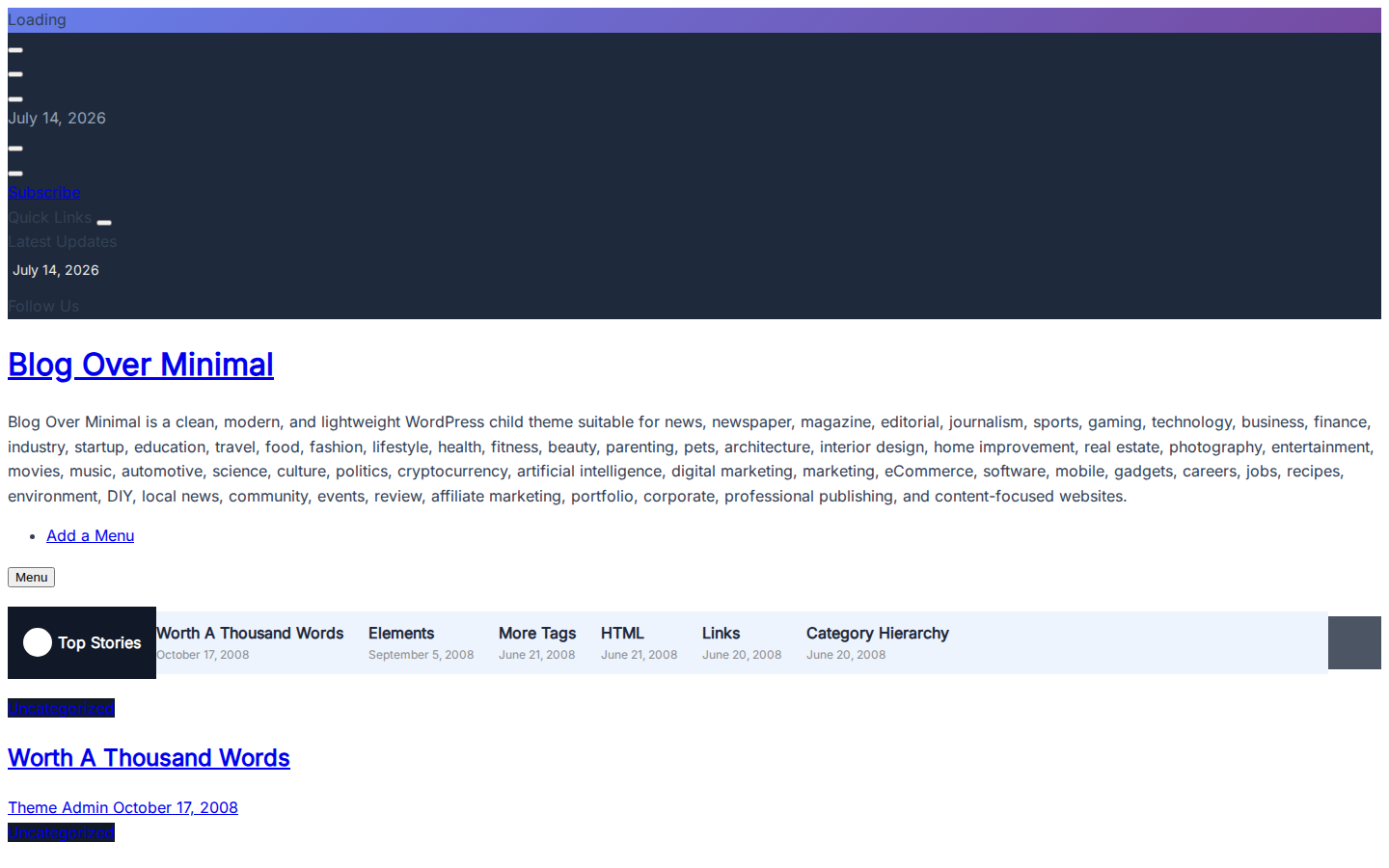The height and width of the screenshot is (868, 1389).
Task: Click the Loading bar text
Action: tap(37, 19)
